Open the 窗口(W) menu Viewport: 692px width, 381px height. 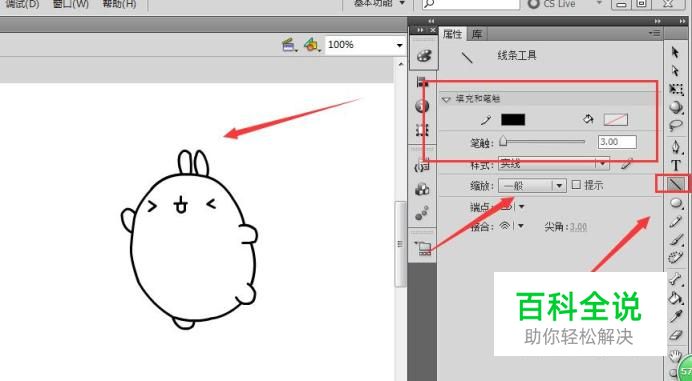click(x=71, y=4)
